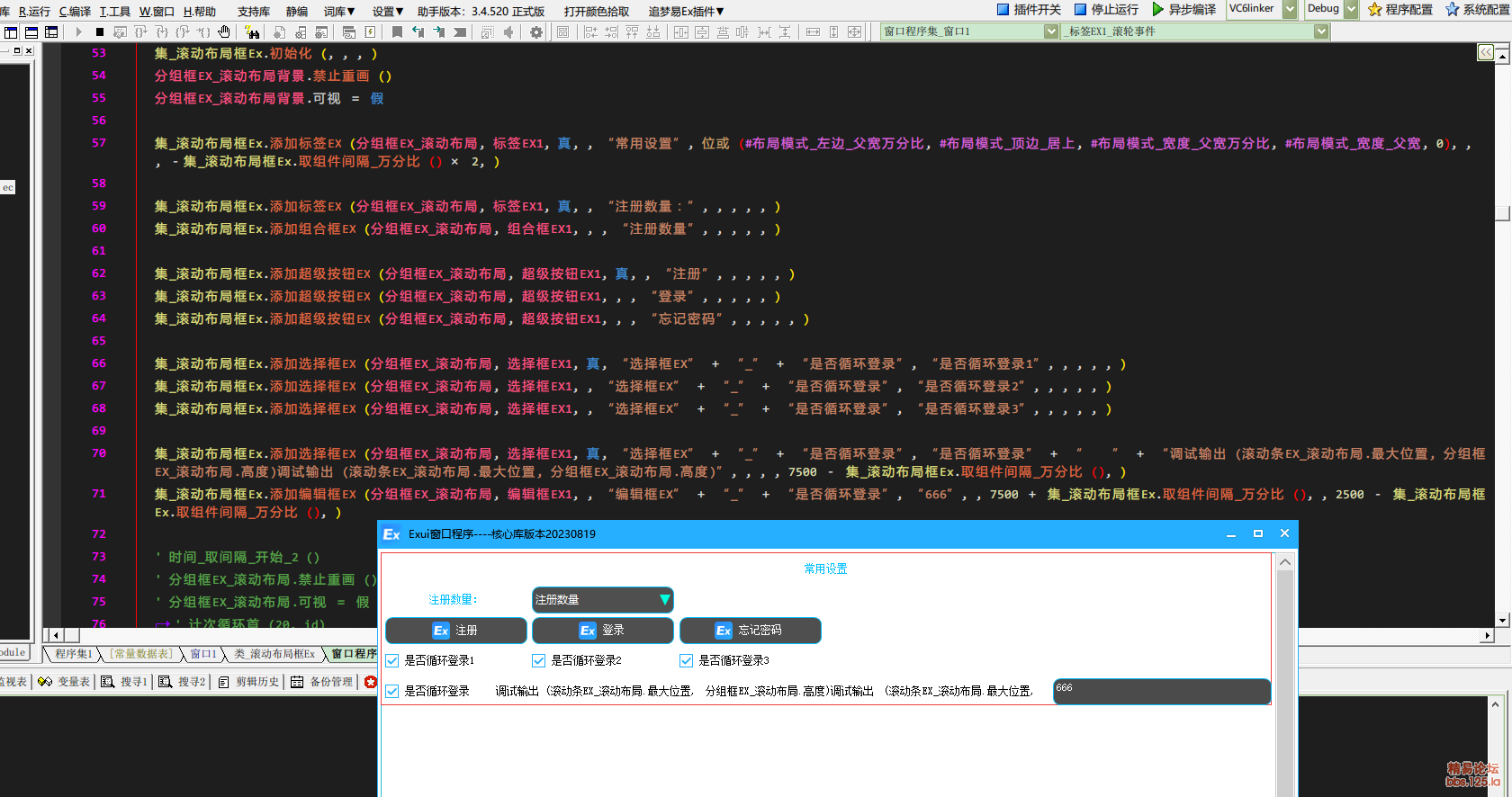
Task: Click the 系统配置 blue star icon
Action: [x=1452, y=10]
